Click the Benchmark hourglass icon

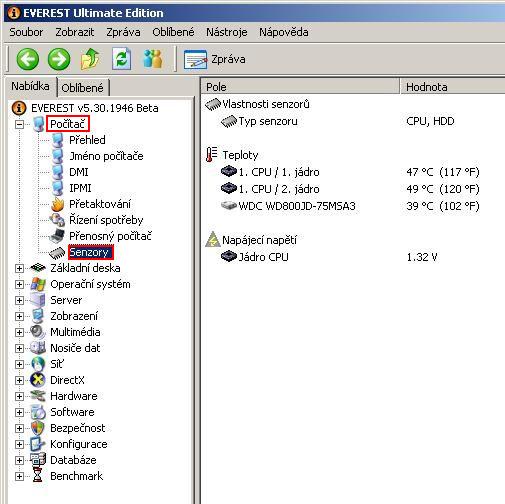38,476
